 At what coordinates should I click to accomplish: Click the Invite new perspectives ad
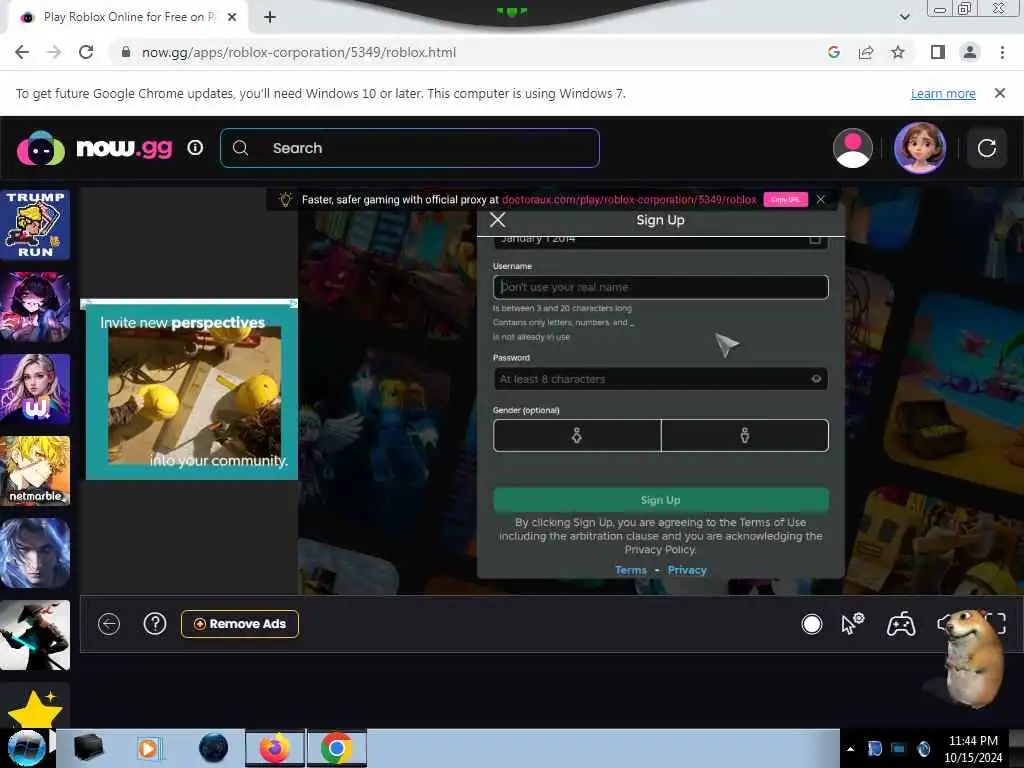click(192, 390)
